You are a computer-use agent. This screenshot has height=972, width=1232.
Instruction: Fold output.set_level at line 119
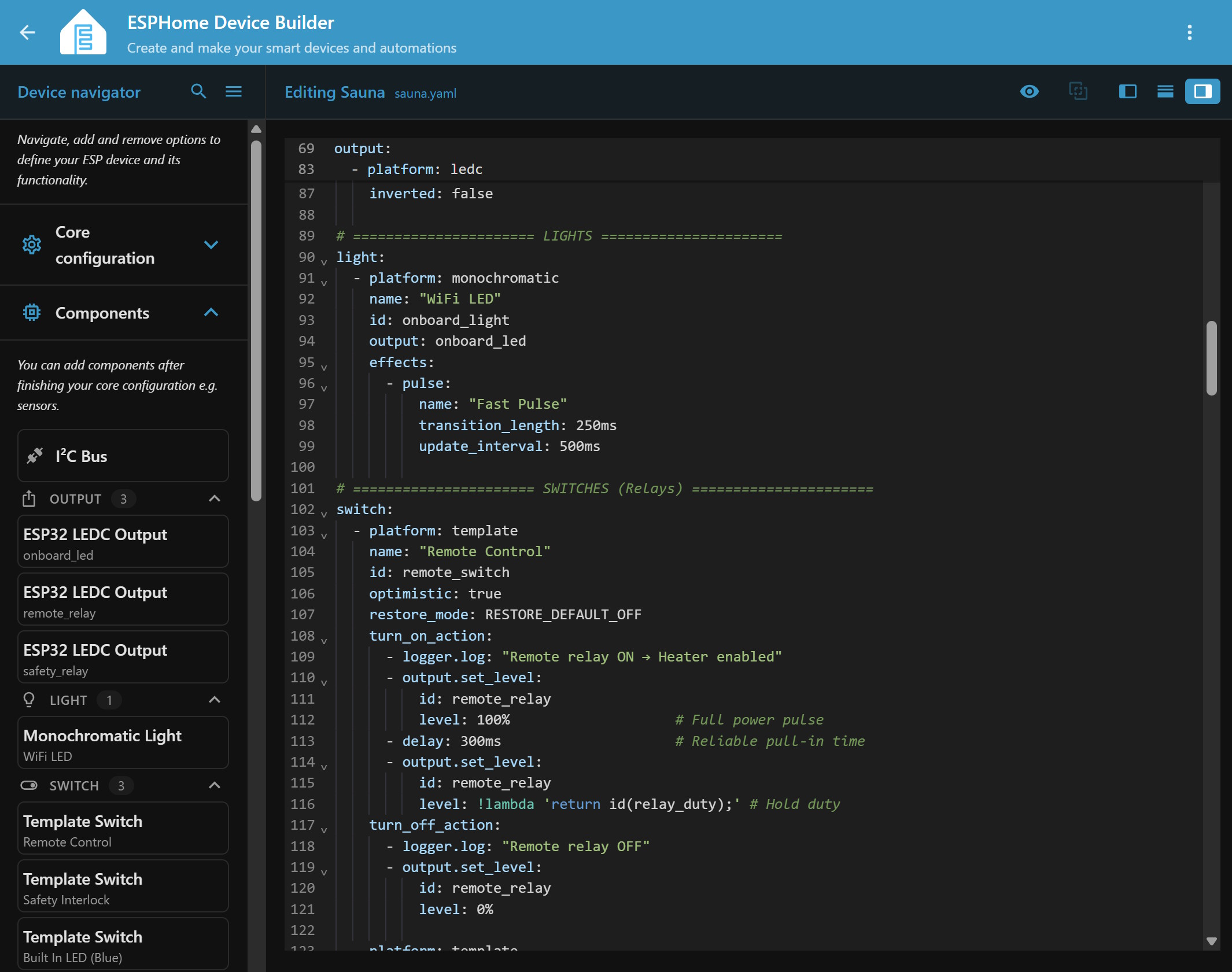[x=324, y=872]
